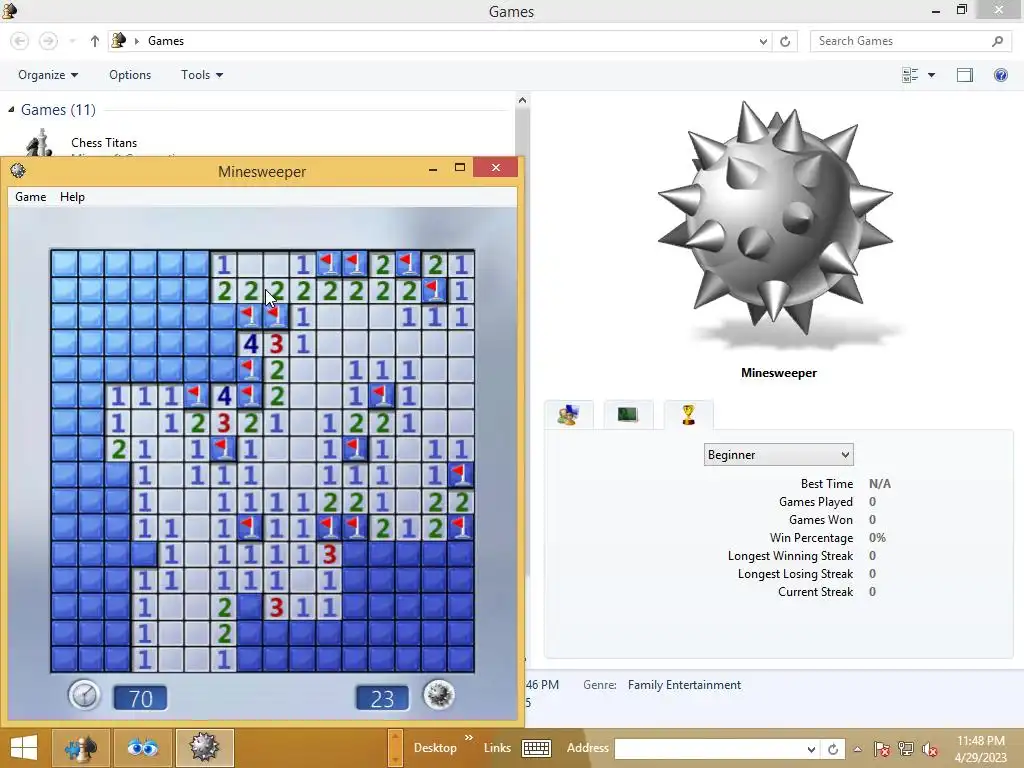Click the mine counter icon

pyautogui.click(x=438, y=695)
